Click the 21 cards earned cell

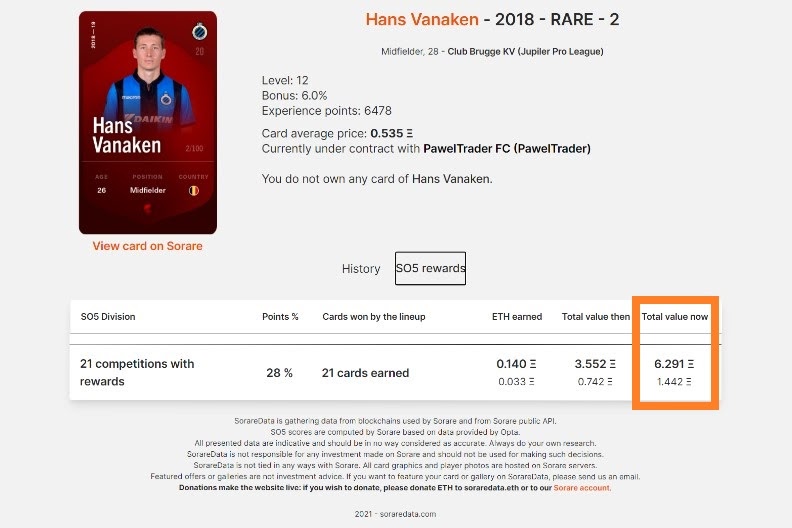click(365, 373)
